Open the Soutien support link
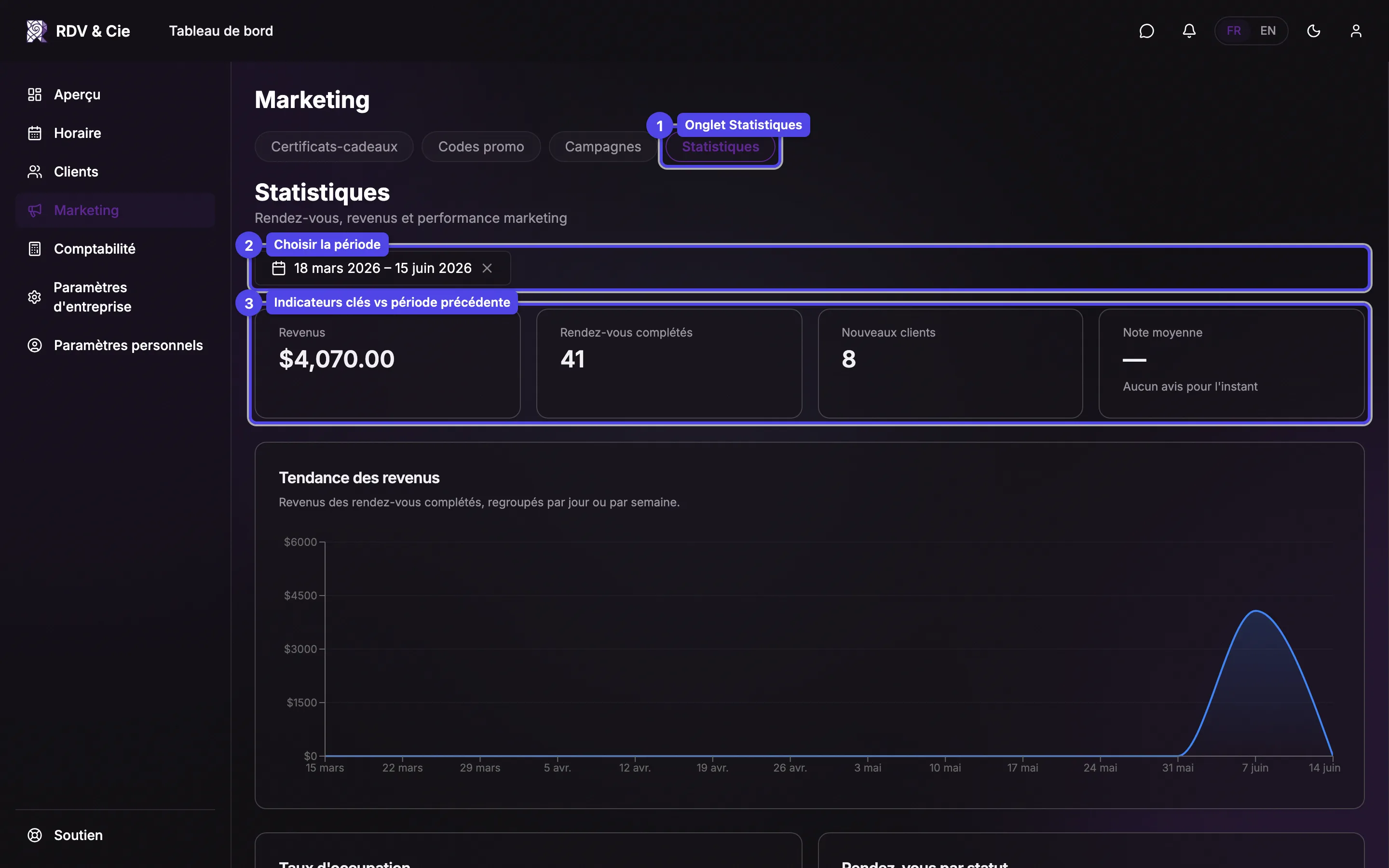The image size is (1389, 868). tap(115, 835)
